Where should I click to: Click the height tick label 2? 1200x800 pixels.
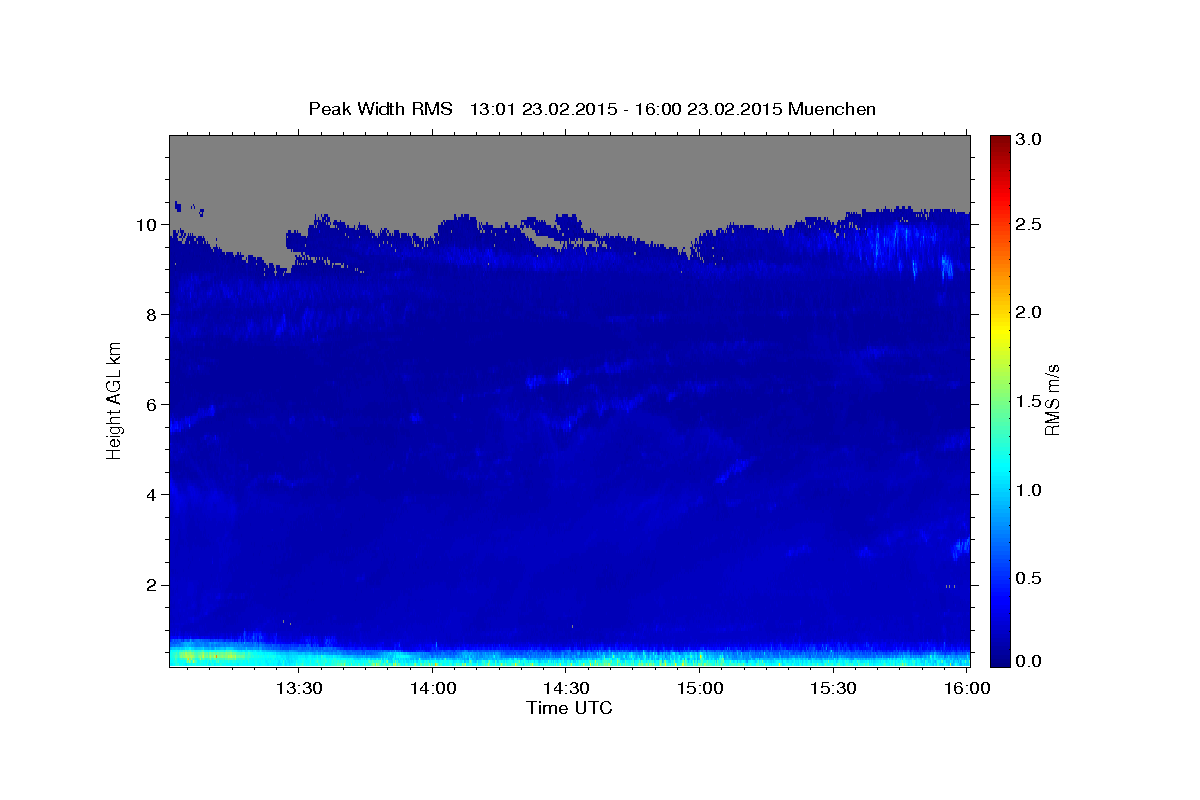pos(152,585)
